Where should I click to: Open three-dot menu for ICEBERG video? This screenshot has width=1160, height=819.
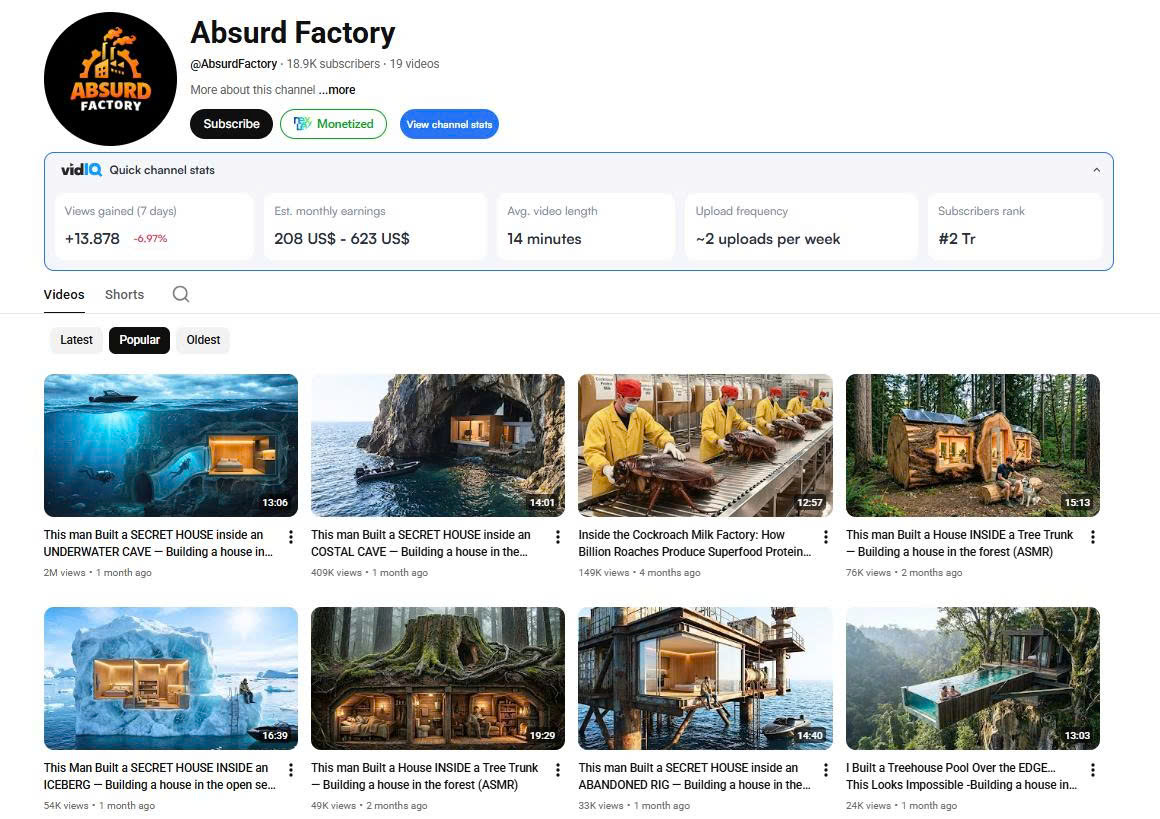click(x=291, y=770)
